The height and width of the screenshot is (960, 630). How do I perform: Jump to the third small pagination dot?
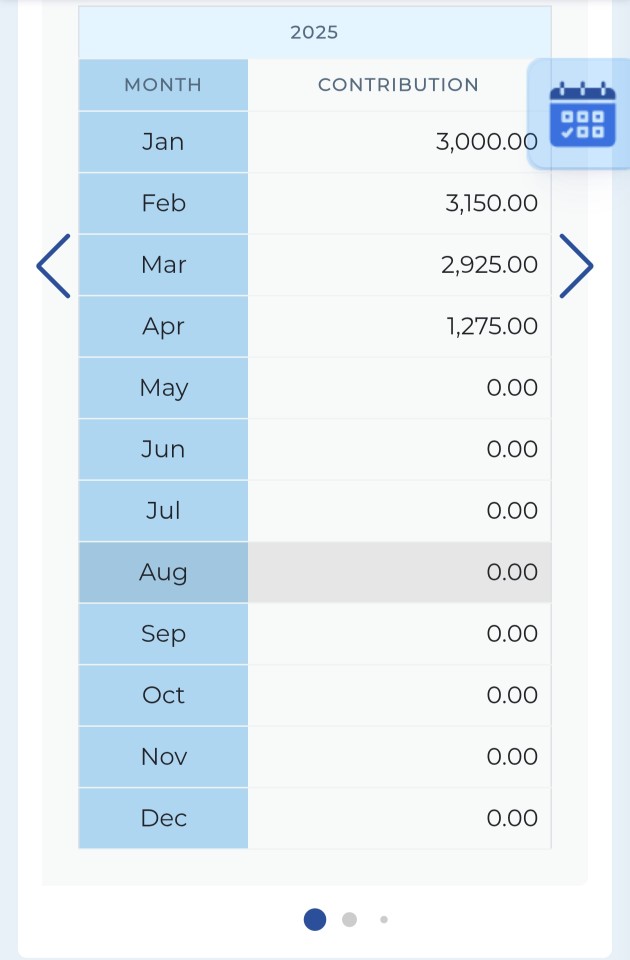click(x=384, y=919)
